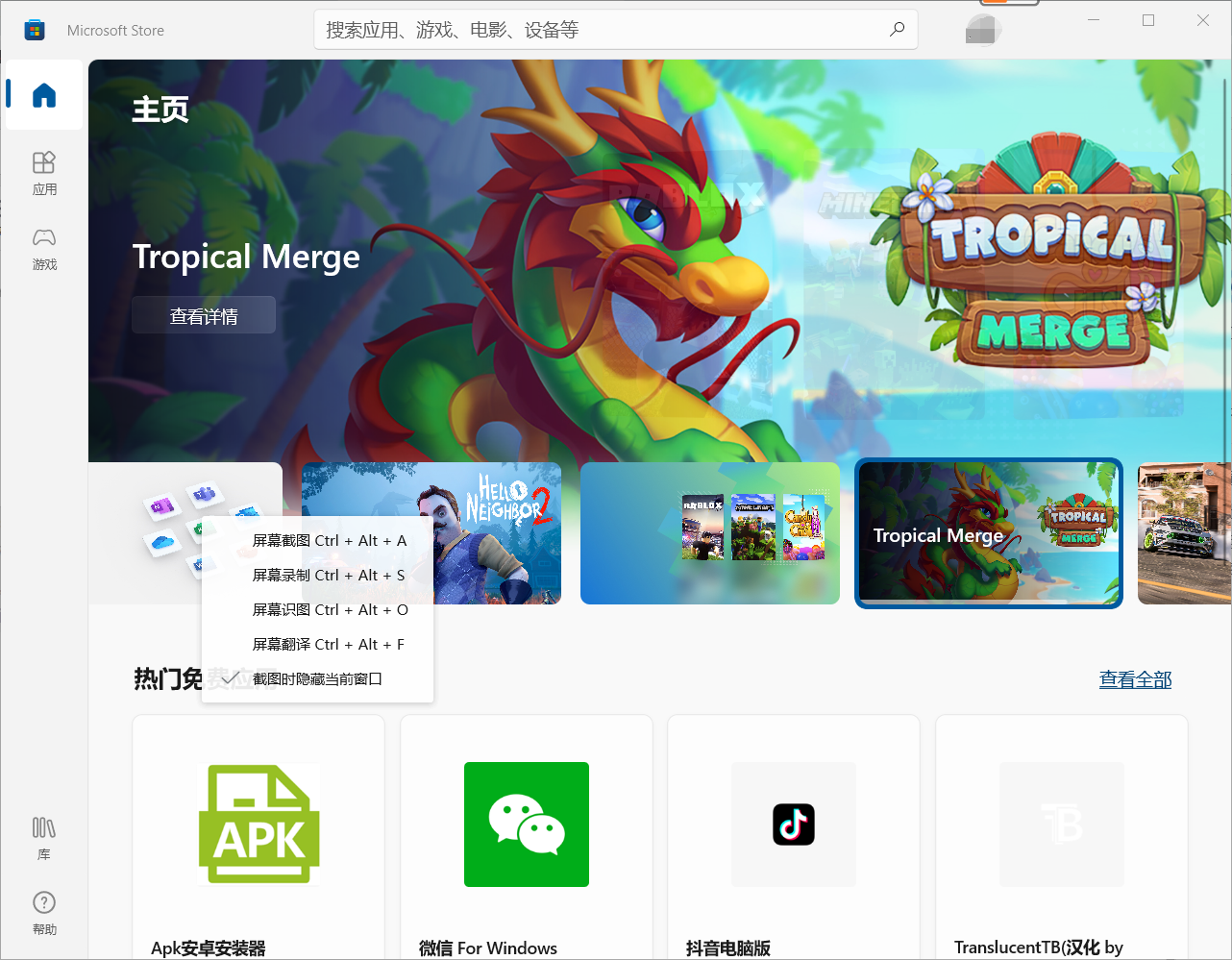Open 抖音电脑版 app title
The height and width of the screenshot is (960, 1232).
[728, 948]
